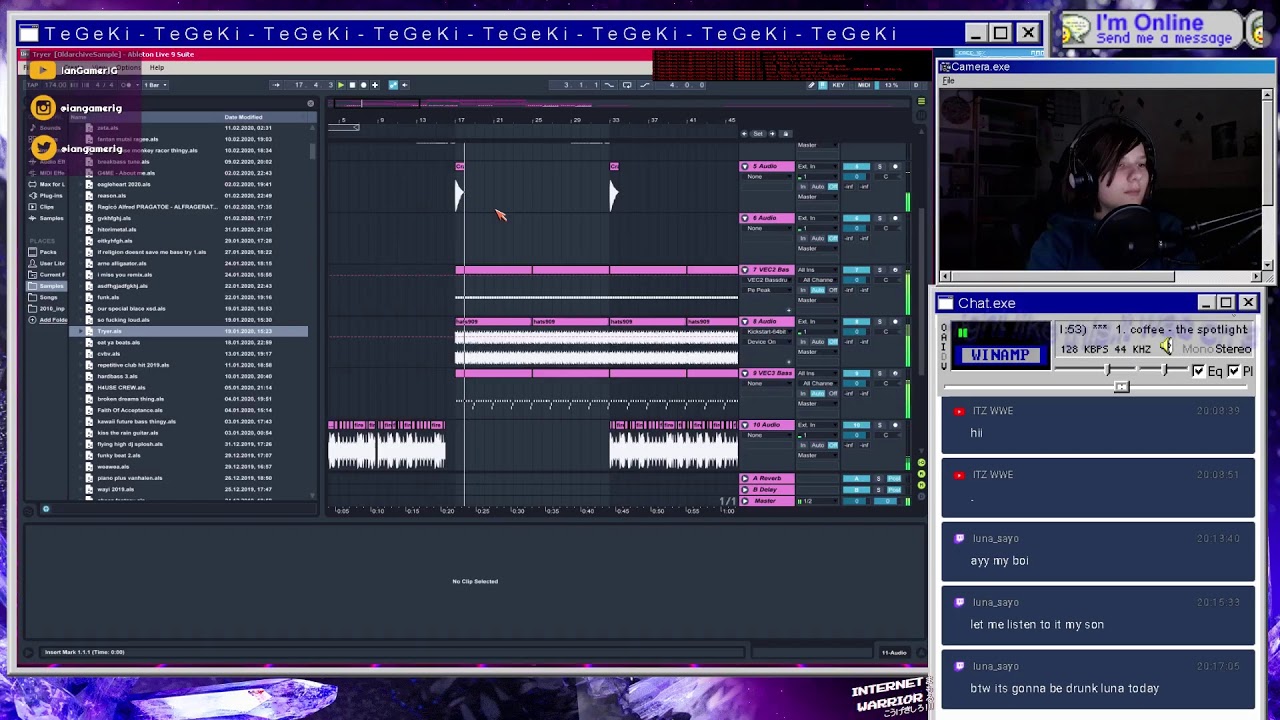Enter KEY map mode

point(838,85)
